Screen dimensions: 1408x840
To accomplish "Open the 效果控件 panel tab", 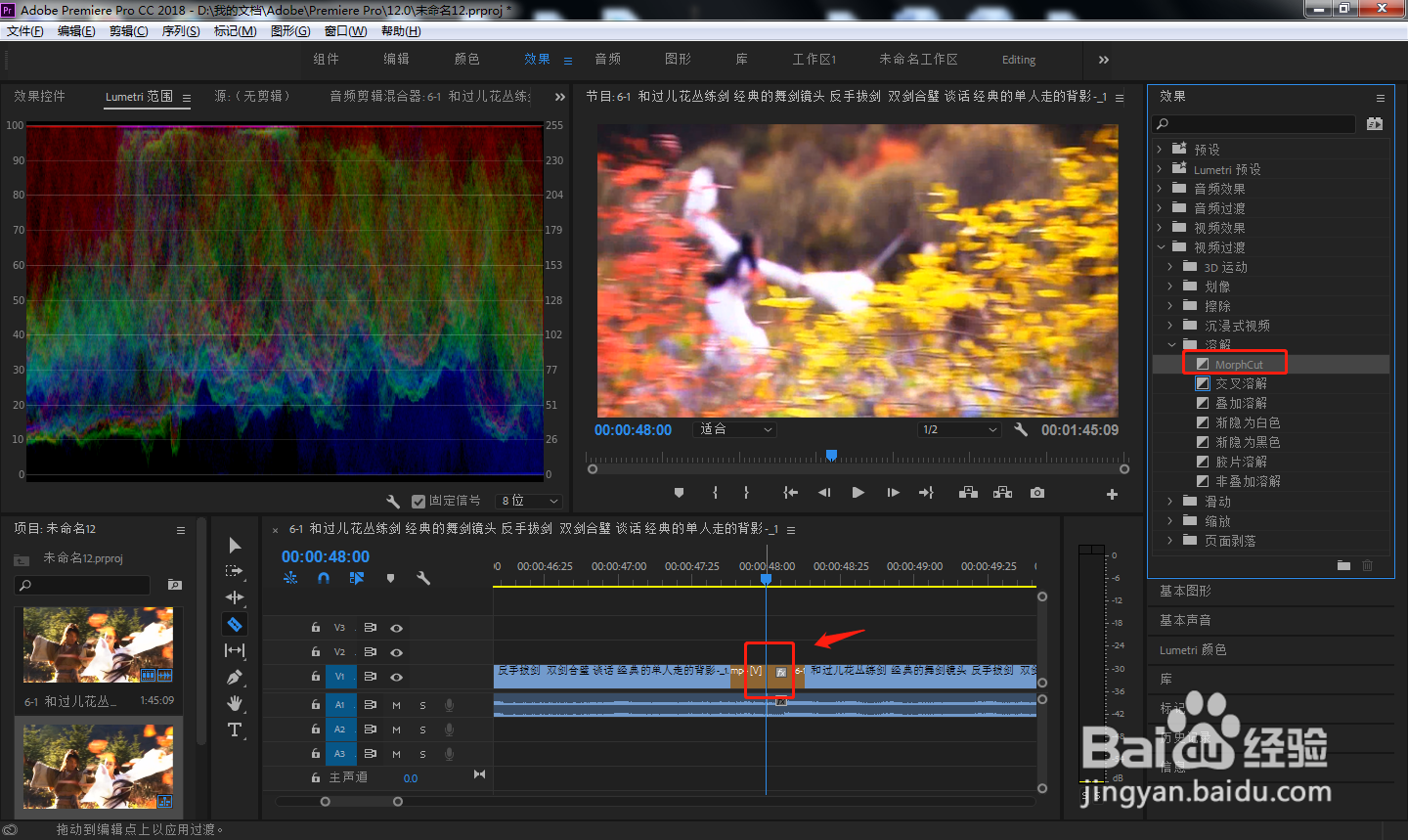I will click(x=40, y=96).
